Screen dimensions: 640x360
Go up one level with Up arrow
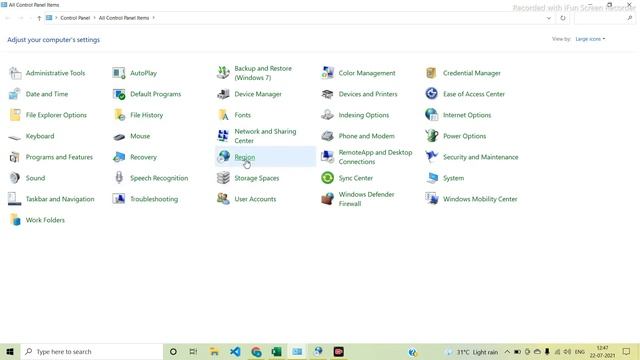click(x=39, y=18)
